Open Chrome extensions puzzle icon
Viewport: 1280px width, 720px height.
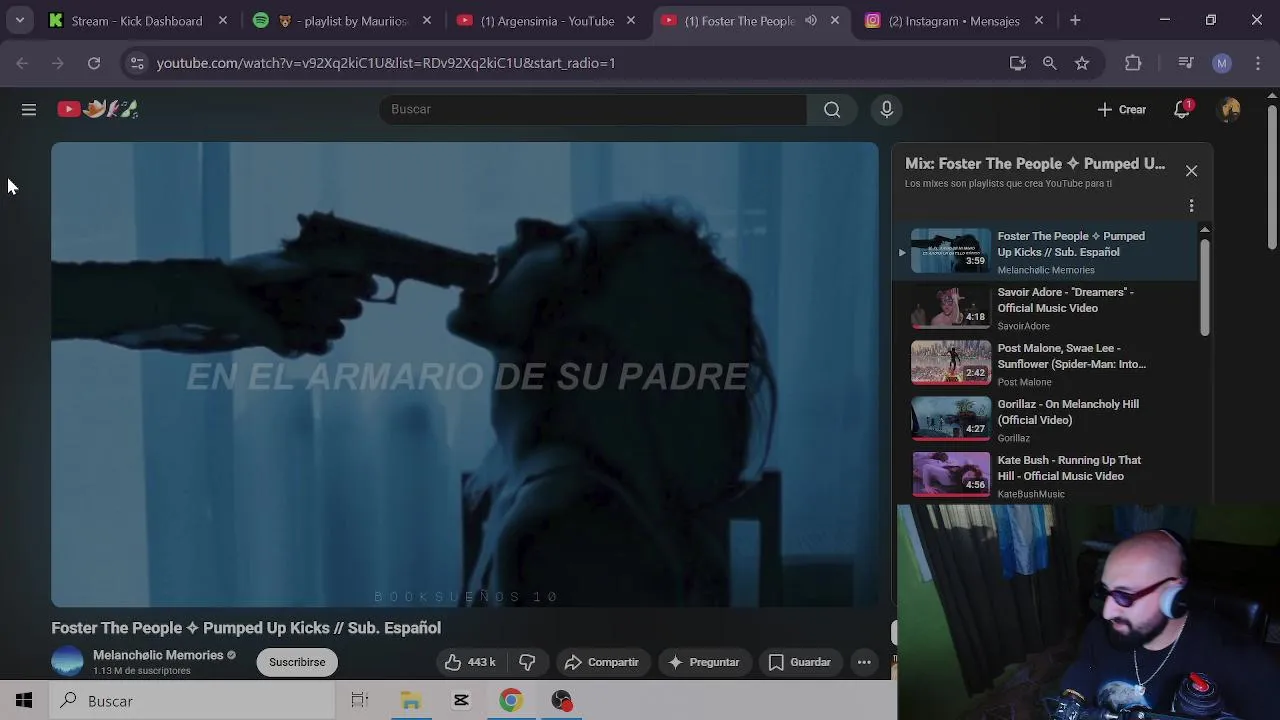(x=1133, y=63)
